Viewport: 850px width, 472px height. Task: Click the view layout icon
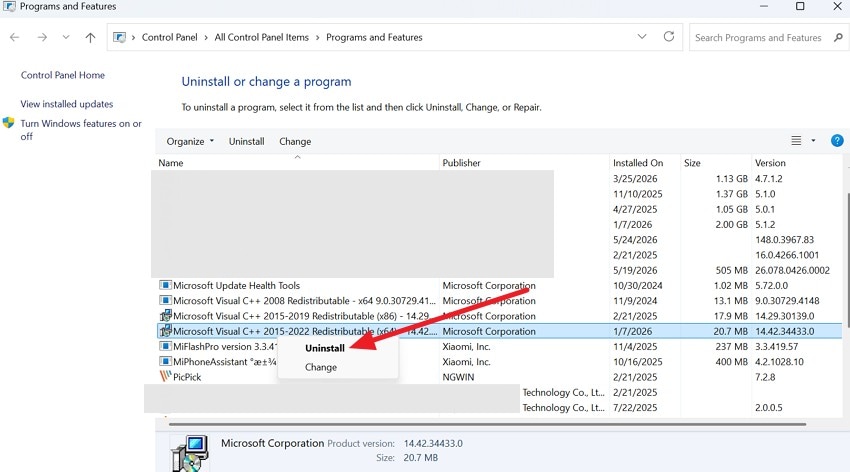(796, 141)
